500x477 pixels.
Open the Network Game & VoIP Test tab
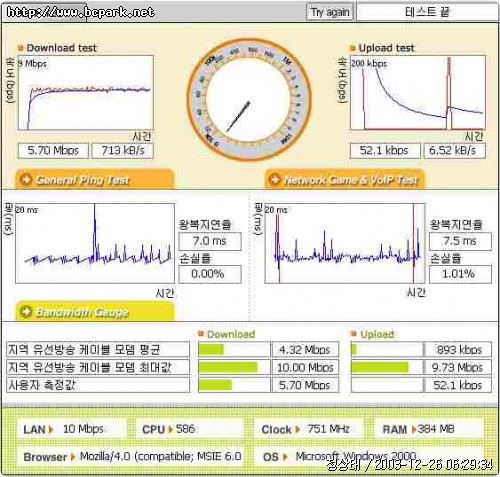345,180
